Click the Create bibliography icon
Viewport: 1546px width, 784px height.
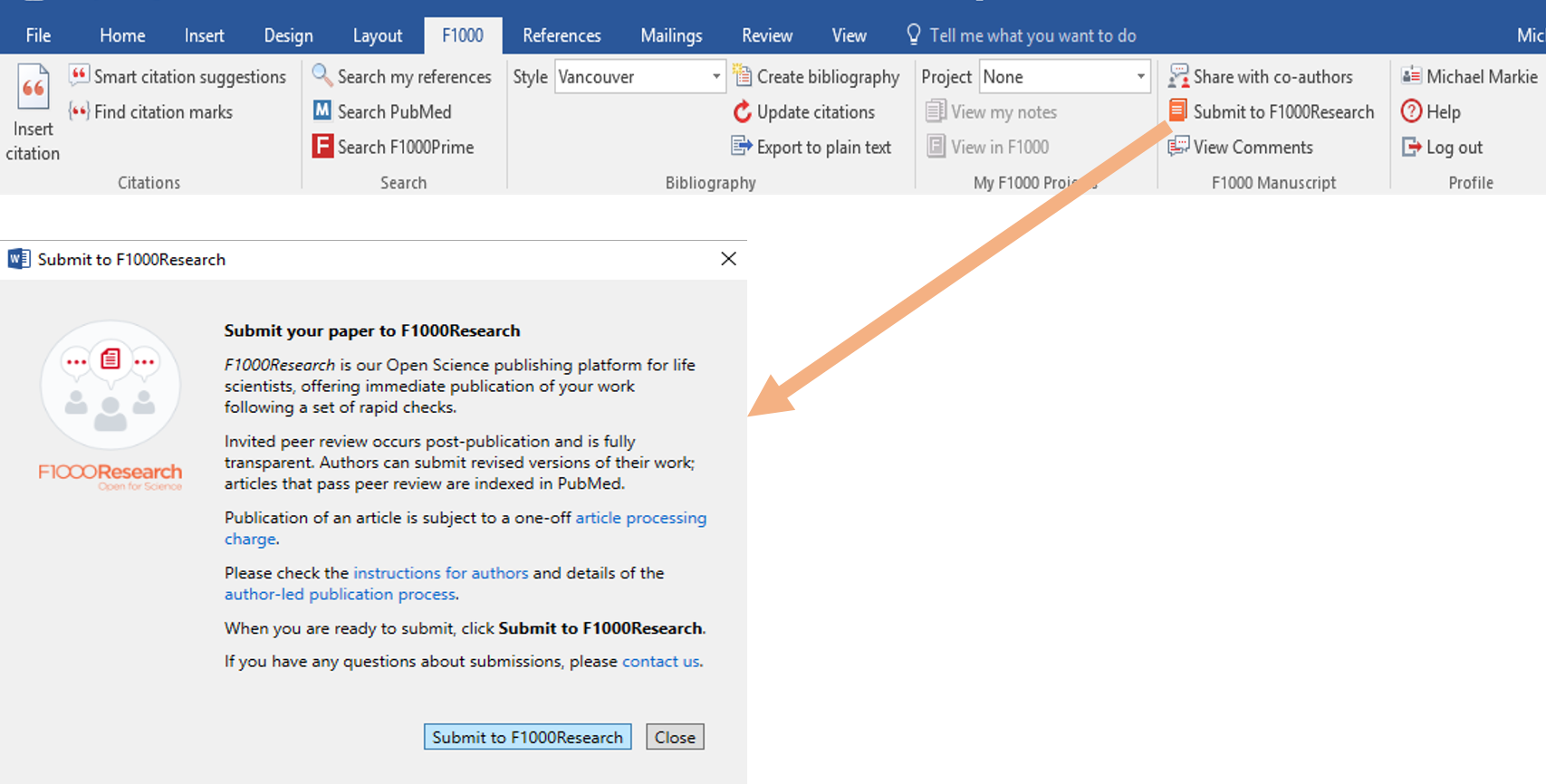[742, 75]
